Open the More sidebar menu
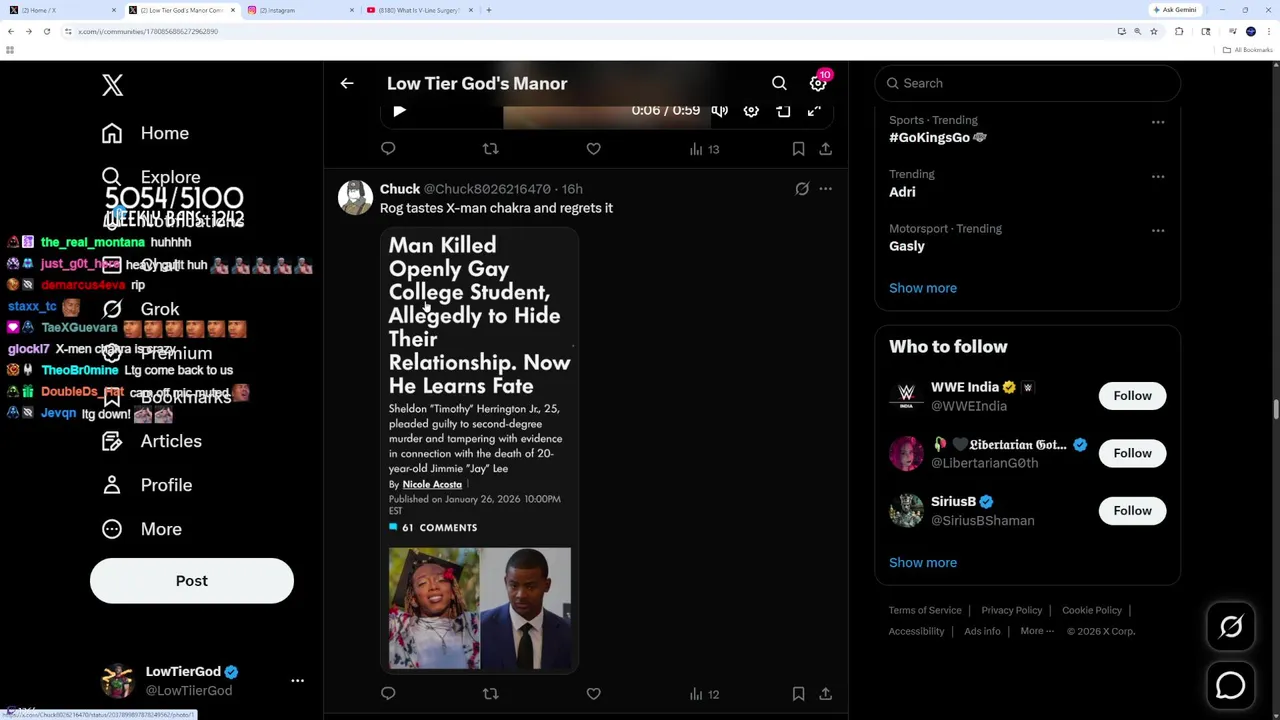 [141, 529]
